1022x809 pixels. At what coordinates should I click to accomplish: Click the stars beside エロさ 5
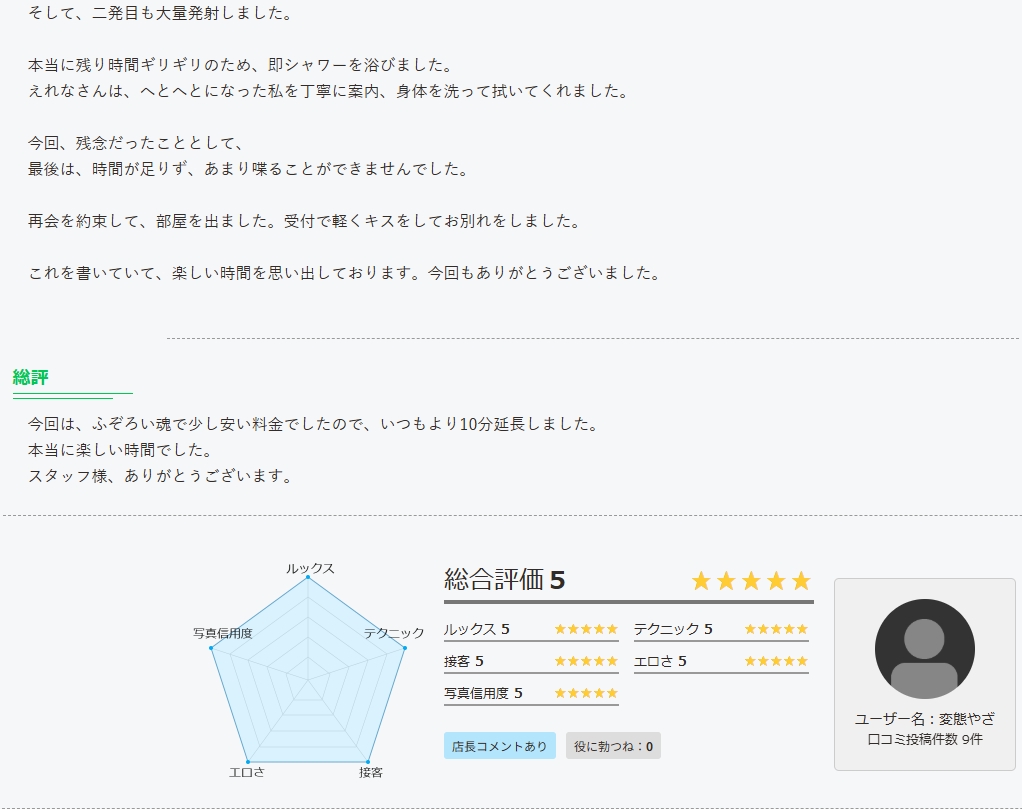(x=776, y=661)
